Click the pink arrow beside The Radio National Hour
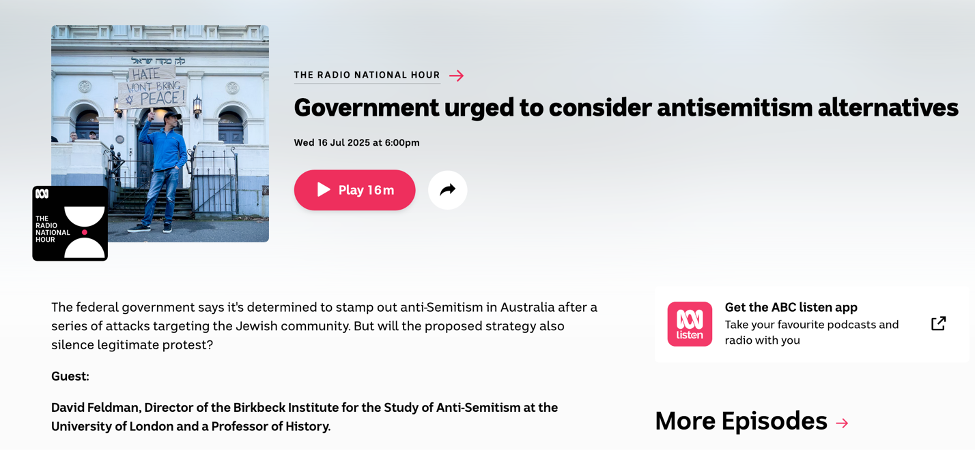 click(457, 75)
